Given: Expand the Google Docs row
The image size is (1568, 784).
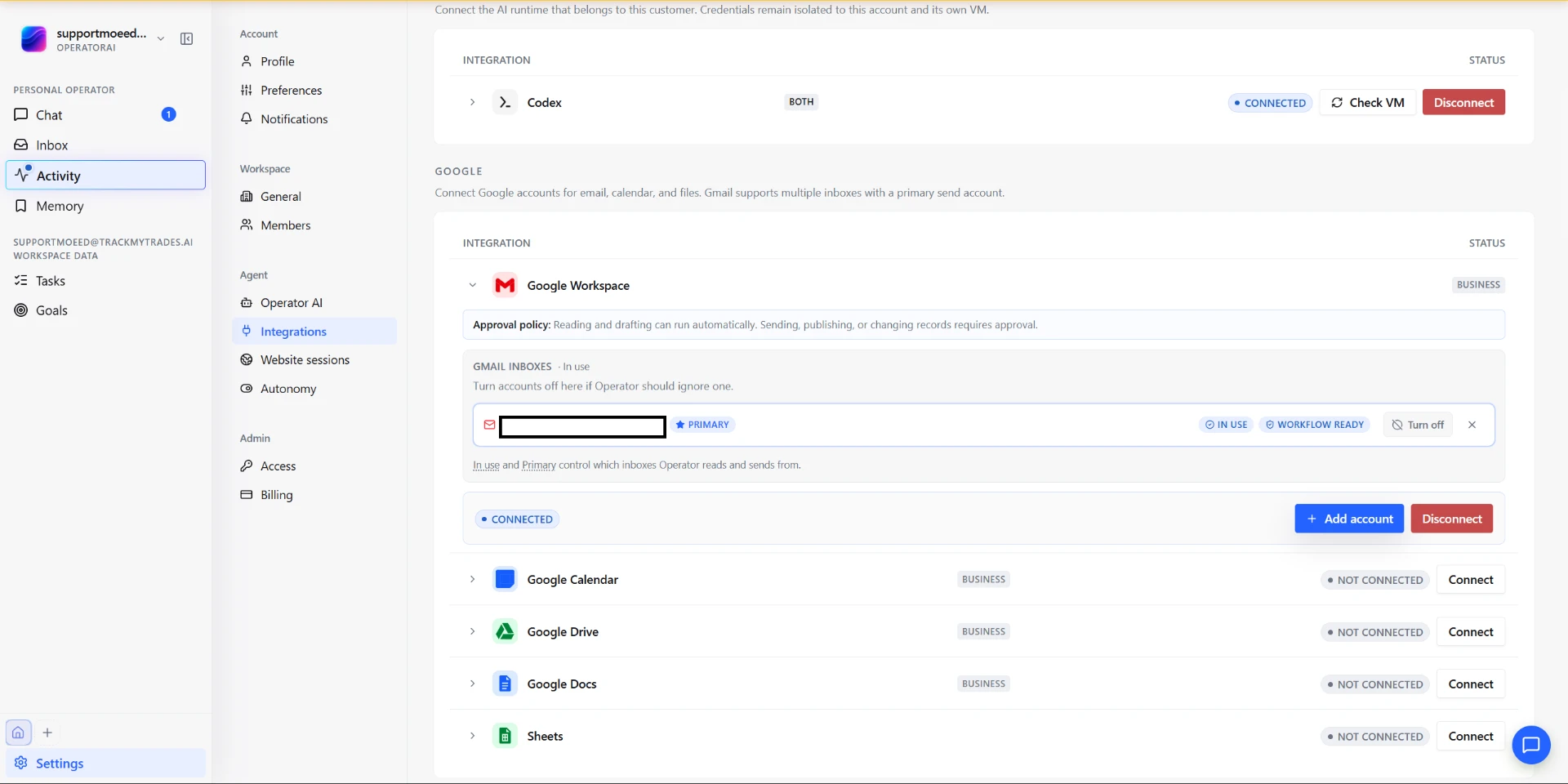Looking at the screenshot, I should (x=472, y=684).
